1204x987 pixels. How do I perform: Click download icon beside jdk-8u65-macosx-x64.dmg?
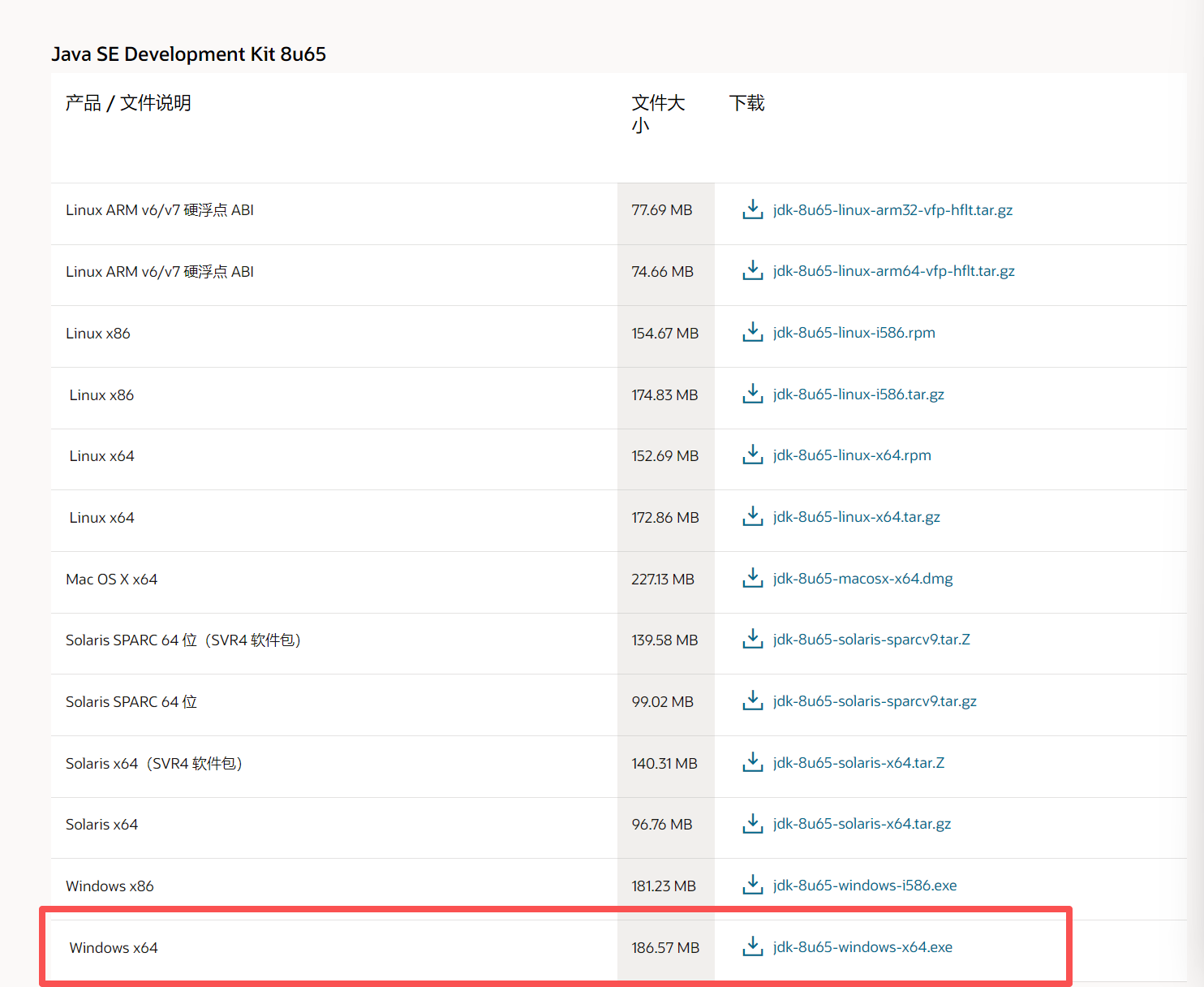[753, 578]
